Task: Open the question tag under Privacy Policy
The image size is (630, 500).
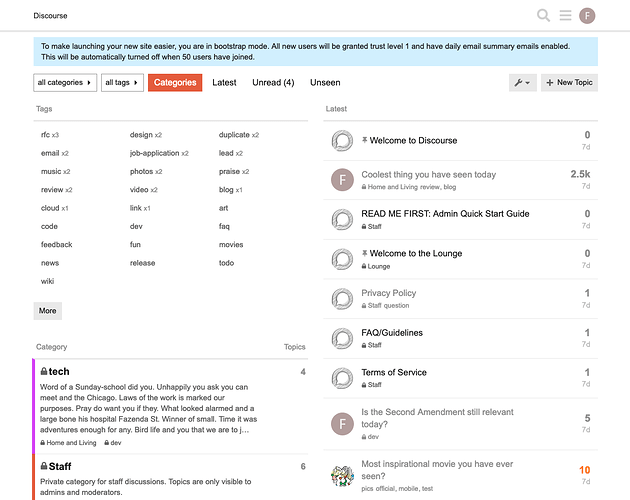Action: 396,305
